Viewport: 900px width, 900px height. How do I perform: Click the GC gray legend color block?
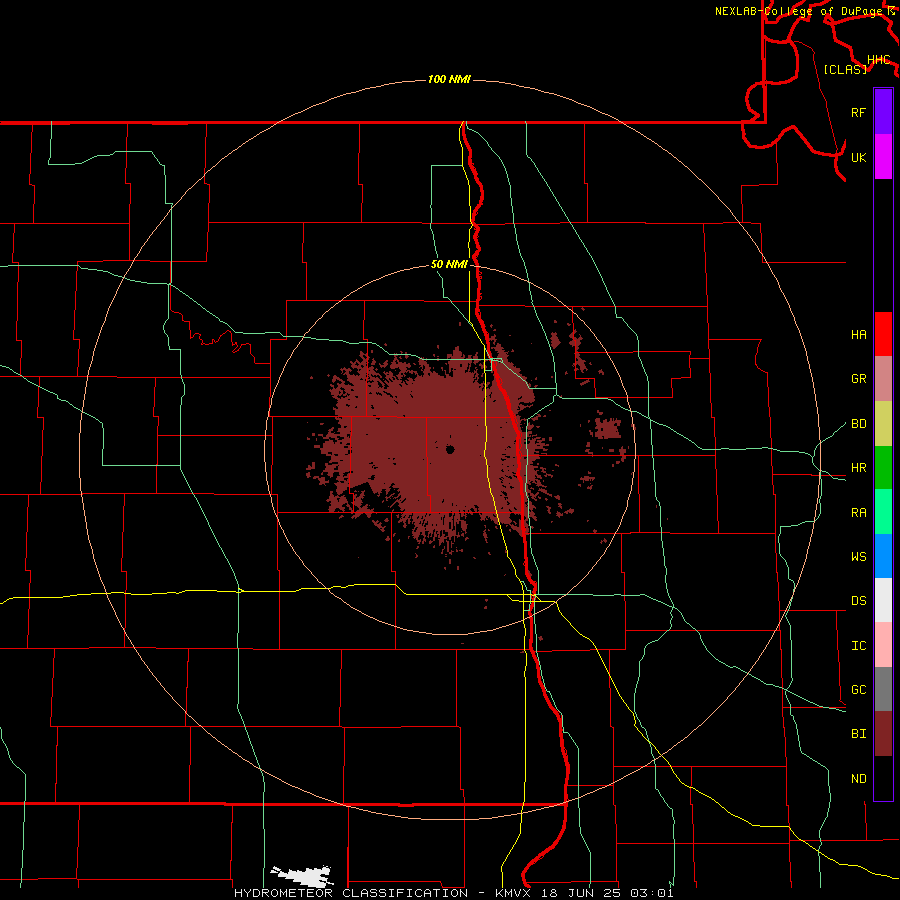point(883,689)
